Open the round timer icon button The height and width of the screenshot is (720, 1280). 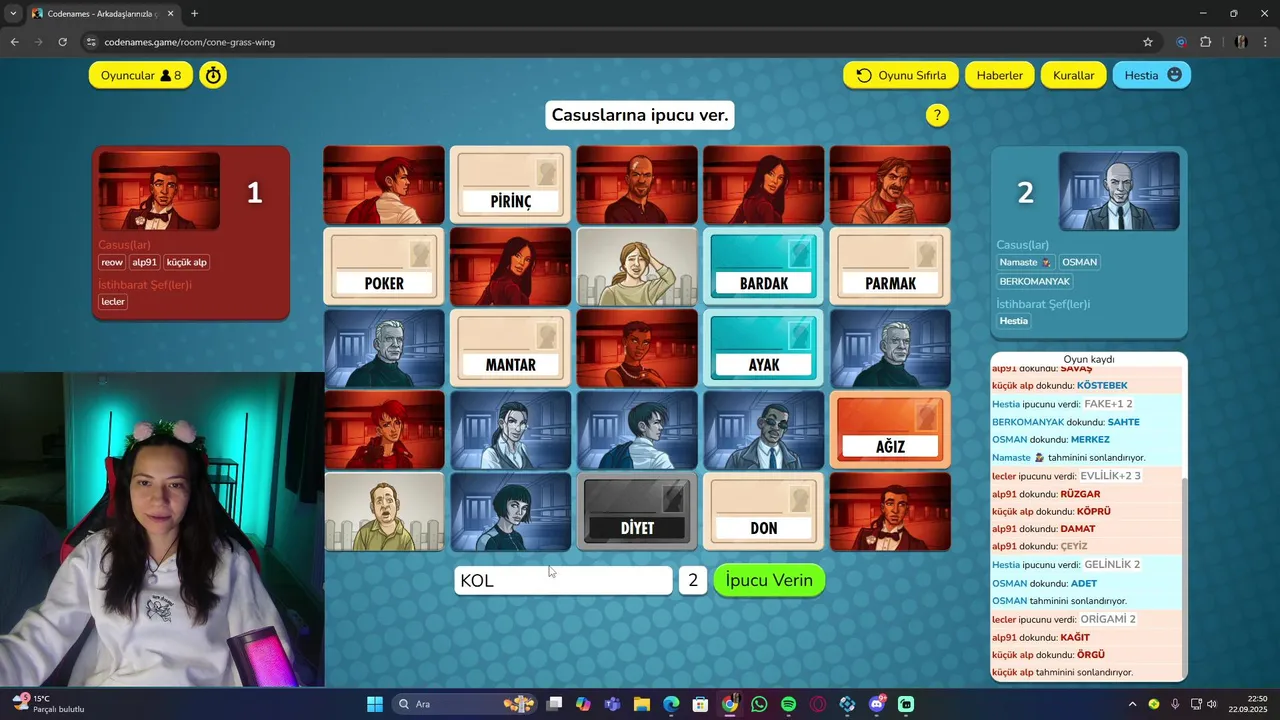tap(212, 75)
